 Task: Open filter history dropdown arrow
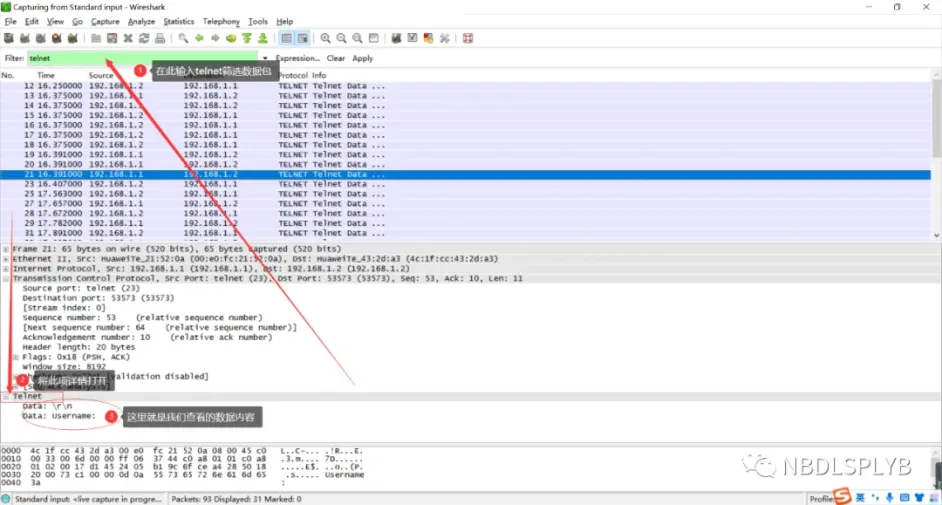(x=265, y=58)
